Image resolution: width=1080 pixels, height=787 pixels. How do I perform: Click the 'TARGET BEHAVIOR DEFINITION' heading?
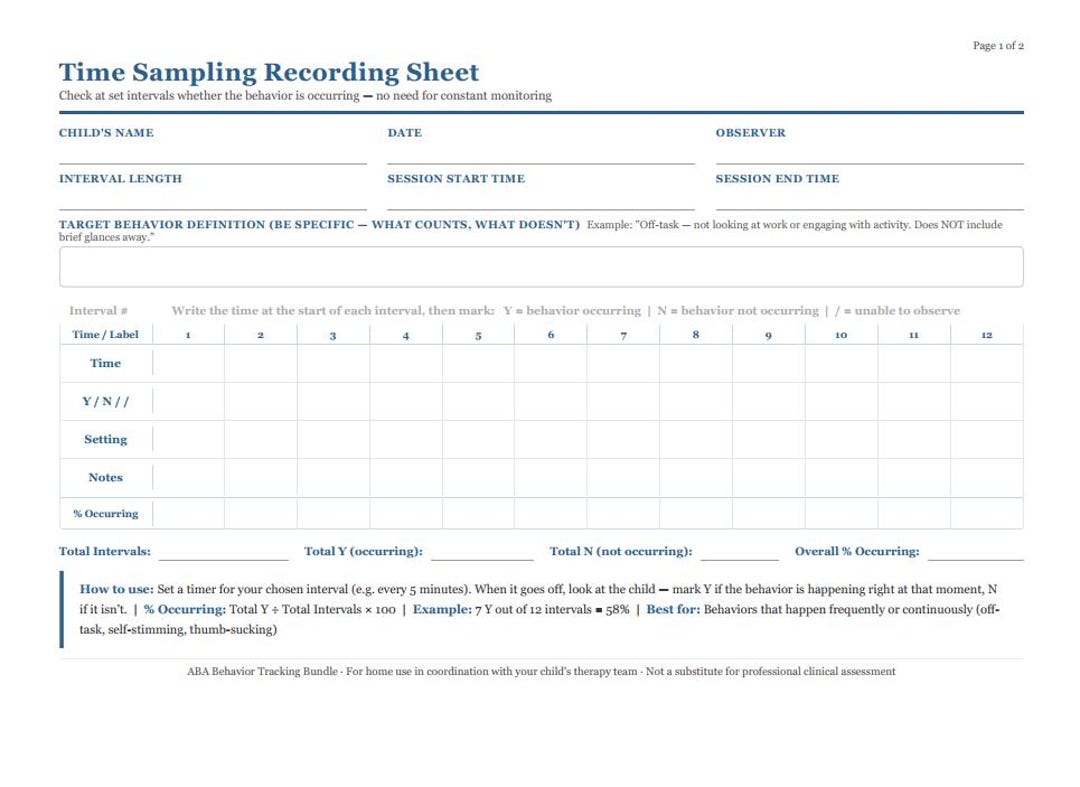point(319,224)
